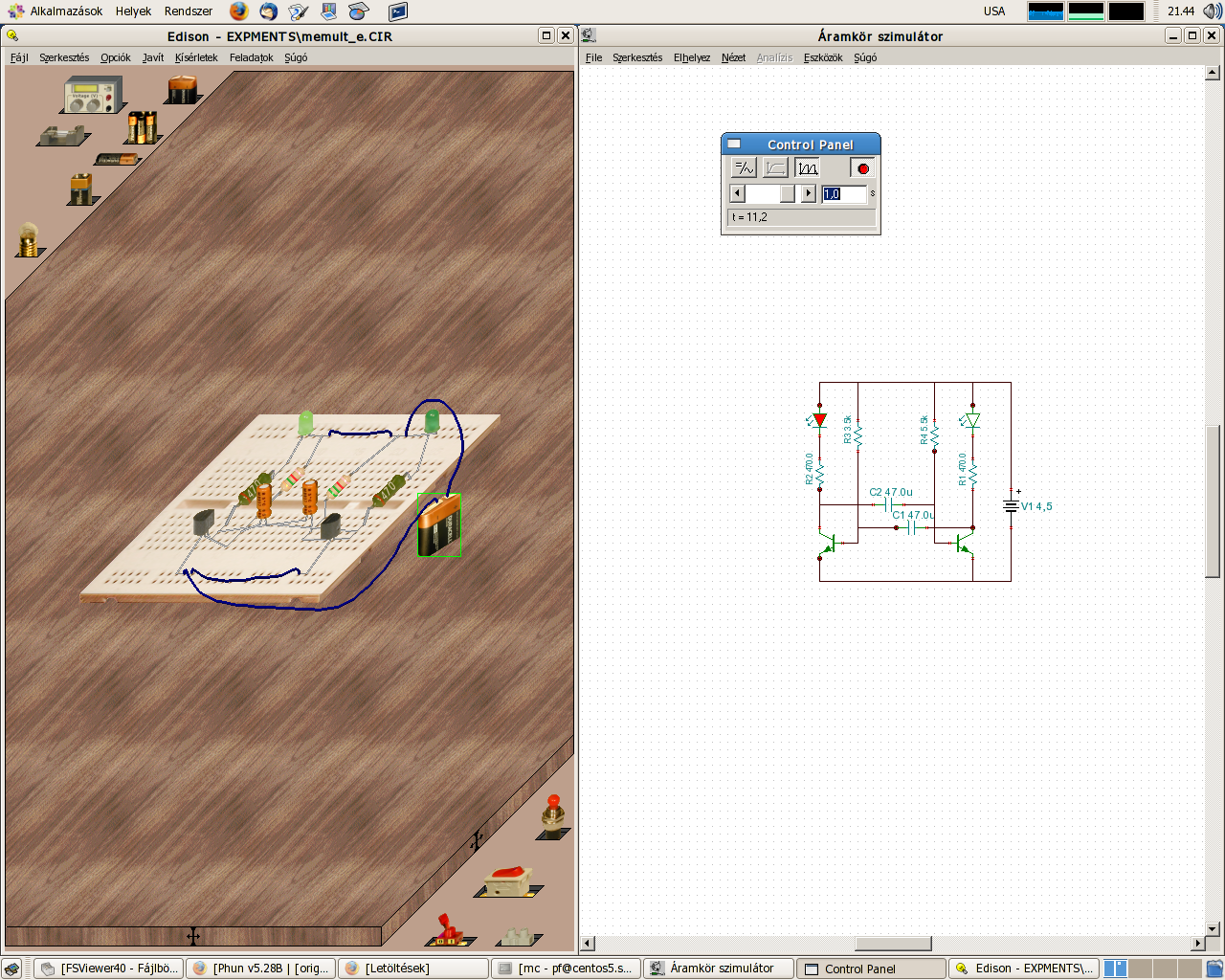
Task: Open the Eszközök menu
Action: click(823, 57)
